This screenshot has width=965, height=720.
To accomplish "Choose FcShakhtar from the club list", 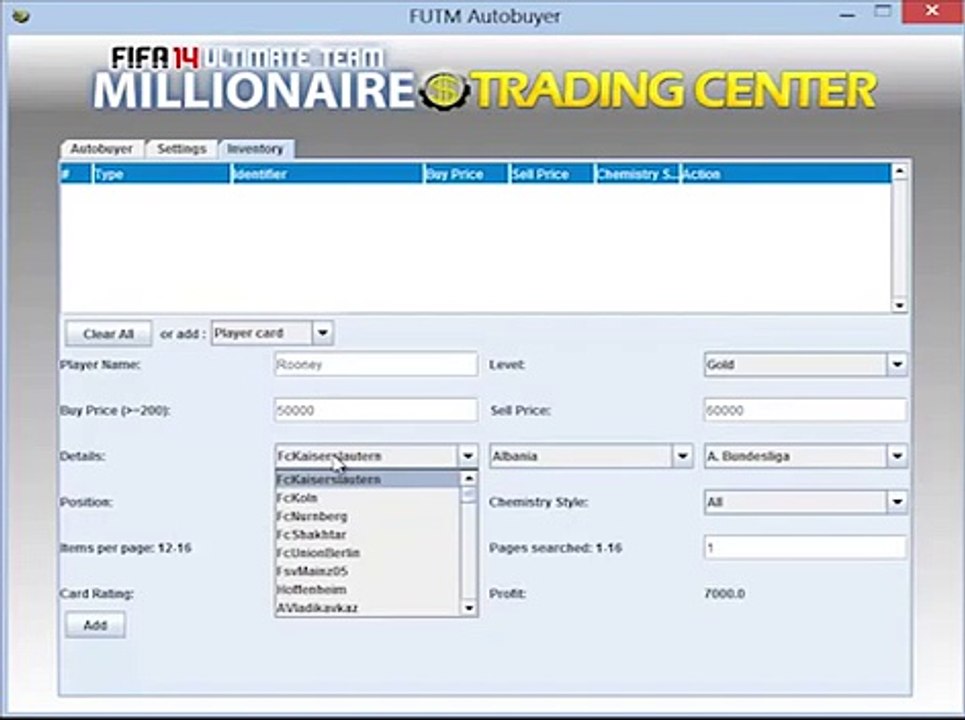I will (368, 535).
